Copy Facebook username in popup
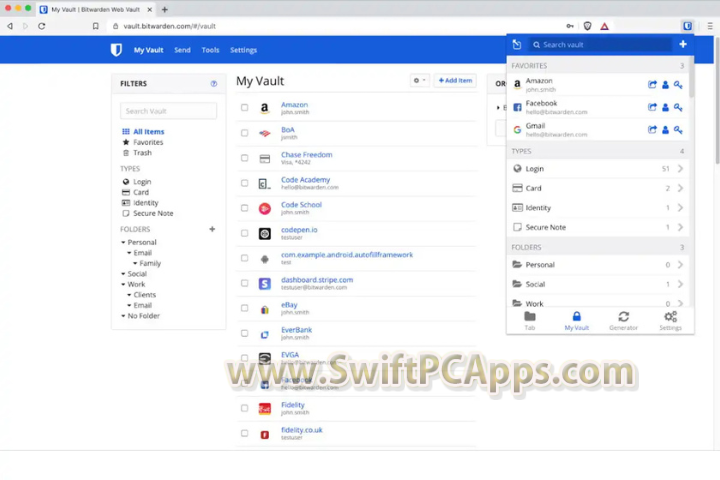The height and width of the screenshot is (480, 720). pos(665,107)
